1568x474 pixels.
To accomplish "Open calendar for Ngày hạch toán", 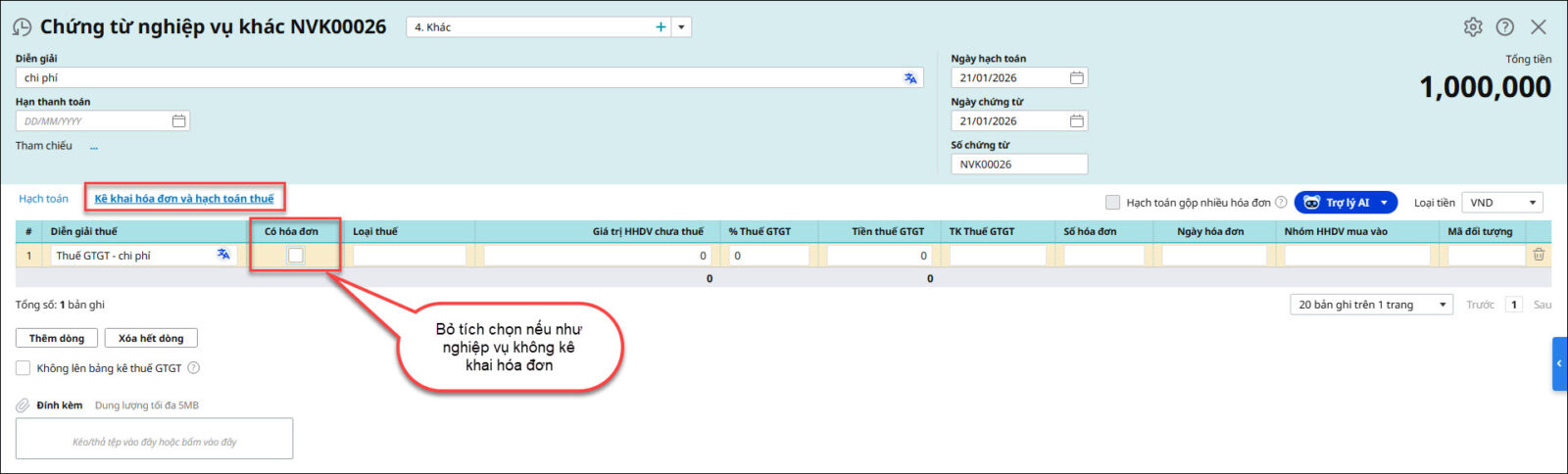I will tap(1076, 78).
